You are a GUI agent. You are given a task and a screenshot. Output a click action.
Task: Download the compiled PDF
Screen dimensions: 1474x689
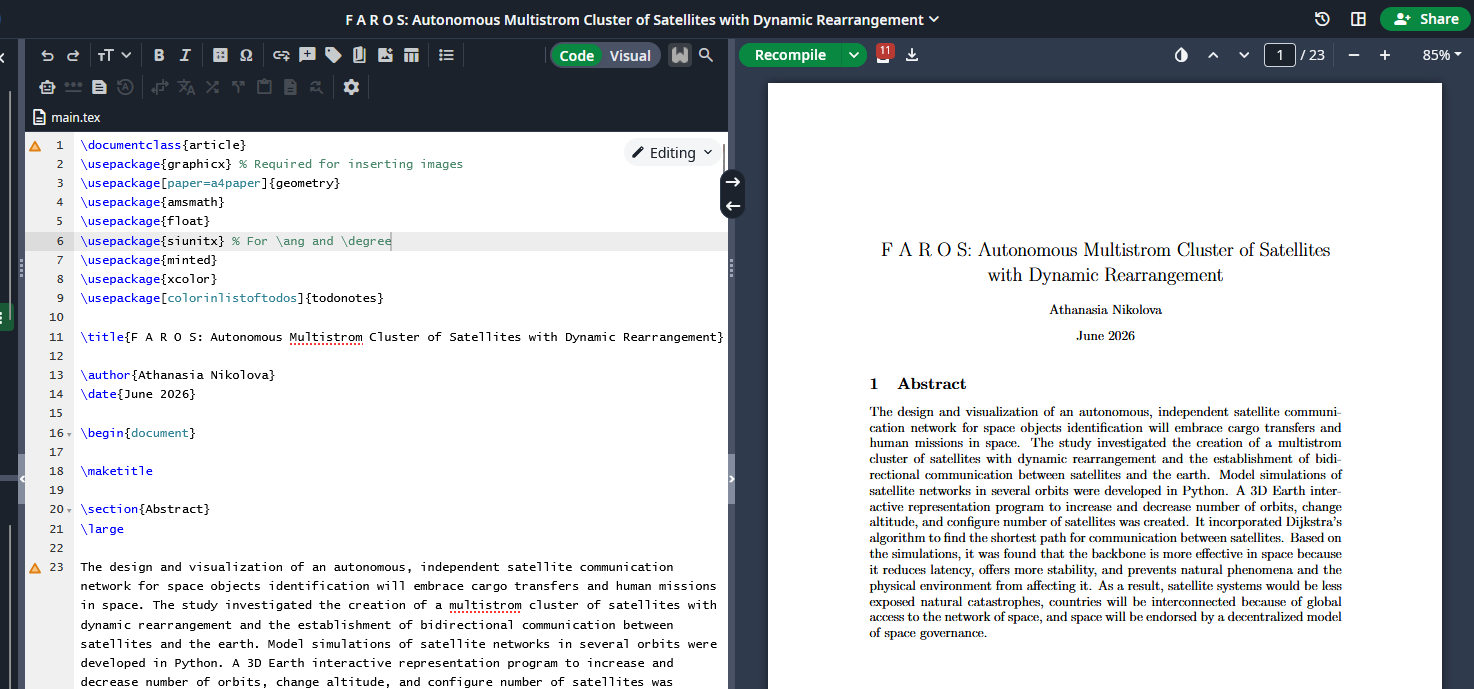911,55
